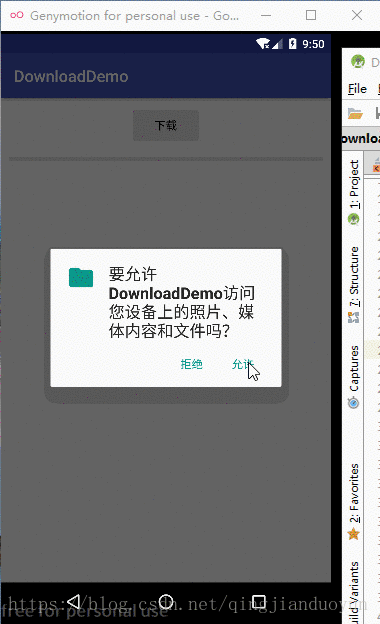Click the Genymotion logo in title bar

tap(17, 15)
